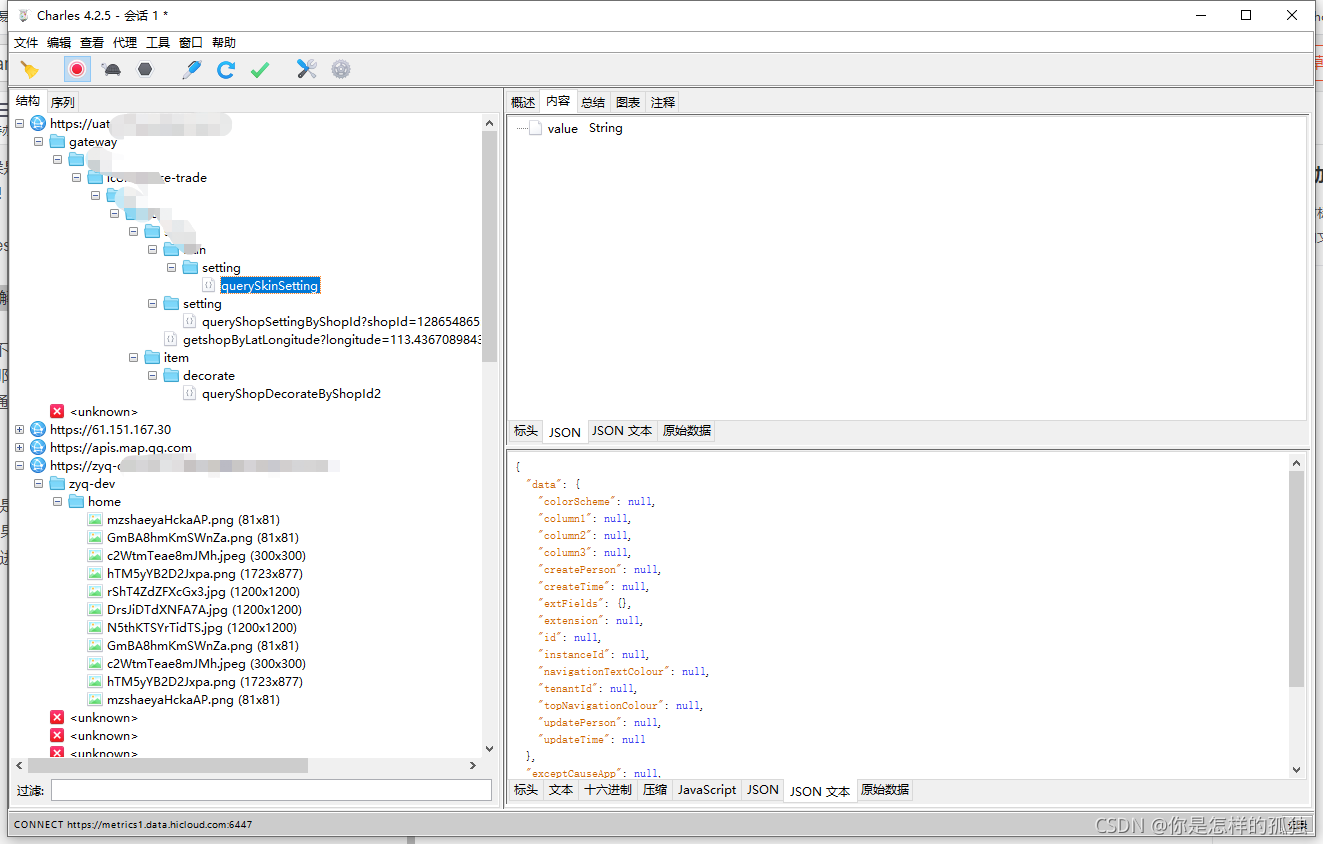Click image icon of rShT4ZdZFXcGx3.jpg

pos(95,592)
